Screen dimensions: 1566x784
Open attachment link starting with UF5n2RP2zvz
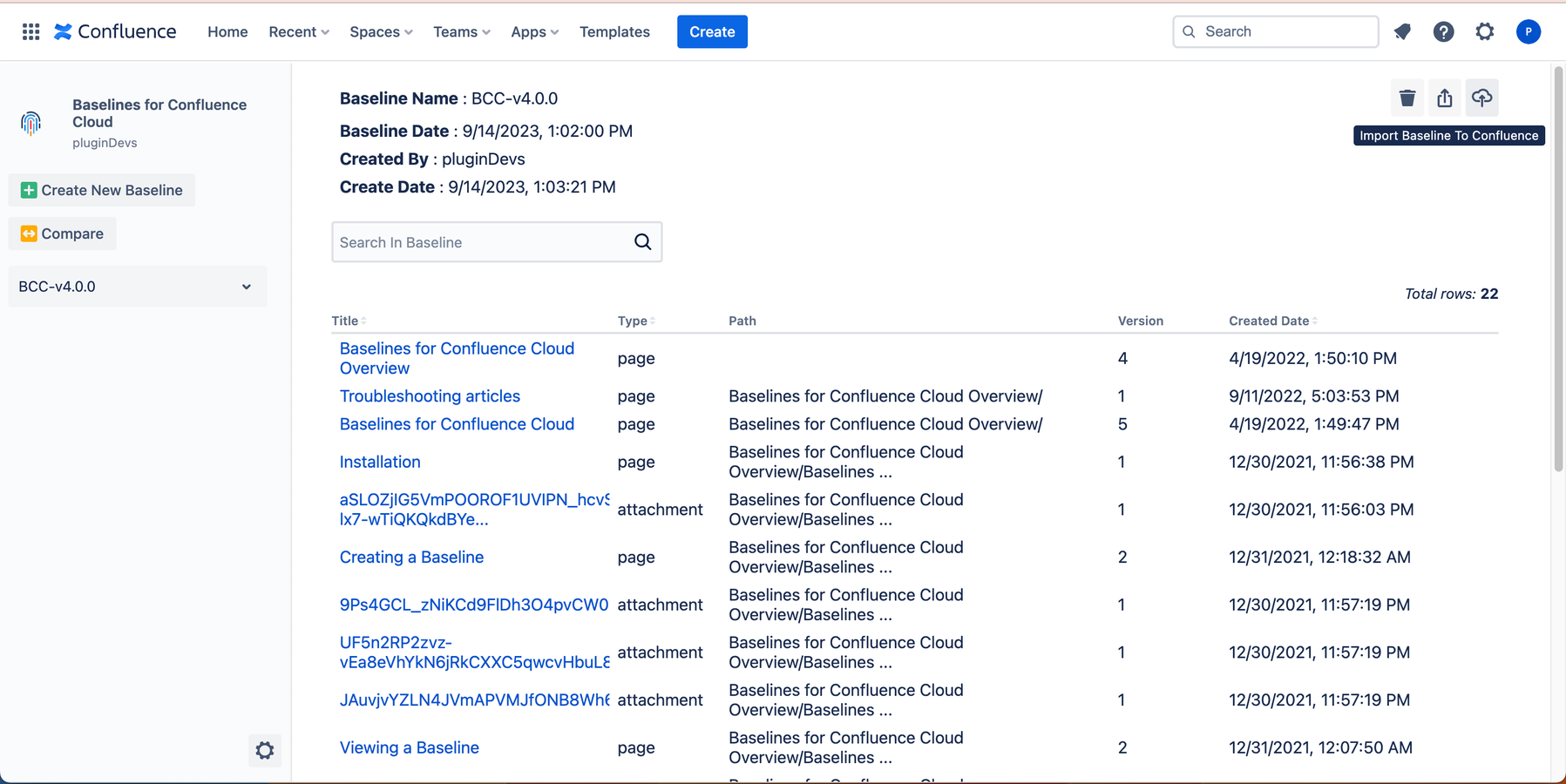[474, 652]
